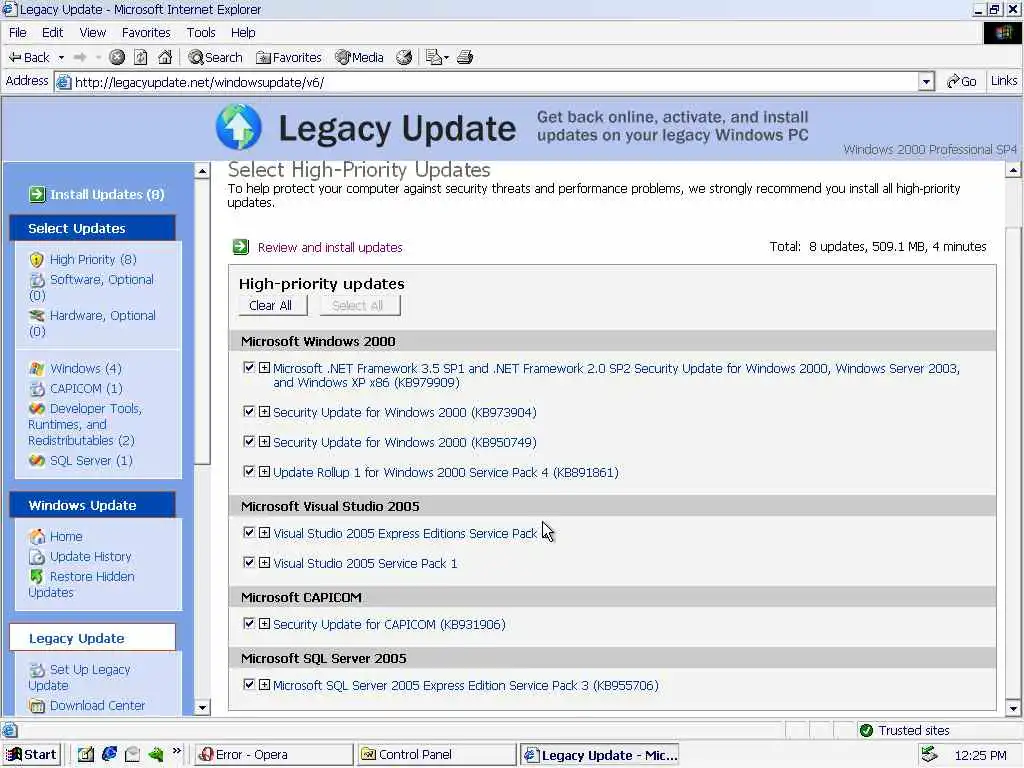Viewport: 1024px width, 768px height.
Task: Open the Address bar dropdown arrow
Action: [926, 82]
